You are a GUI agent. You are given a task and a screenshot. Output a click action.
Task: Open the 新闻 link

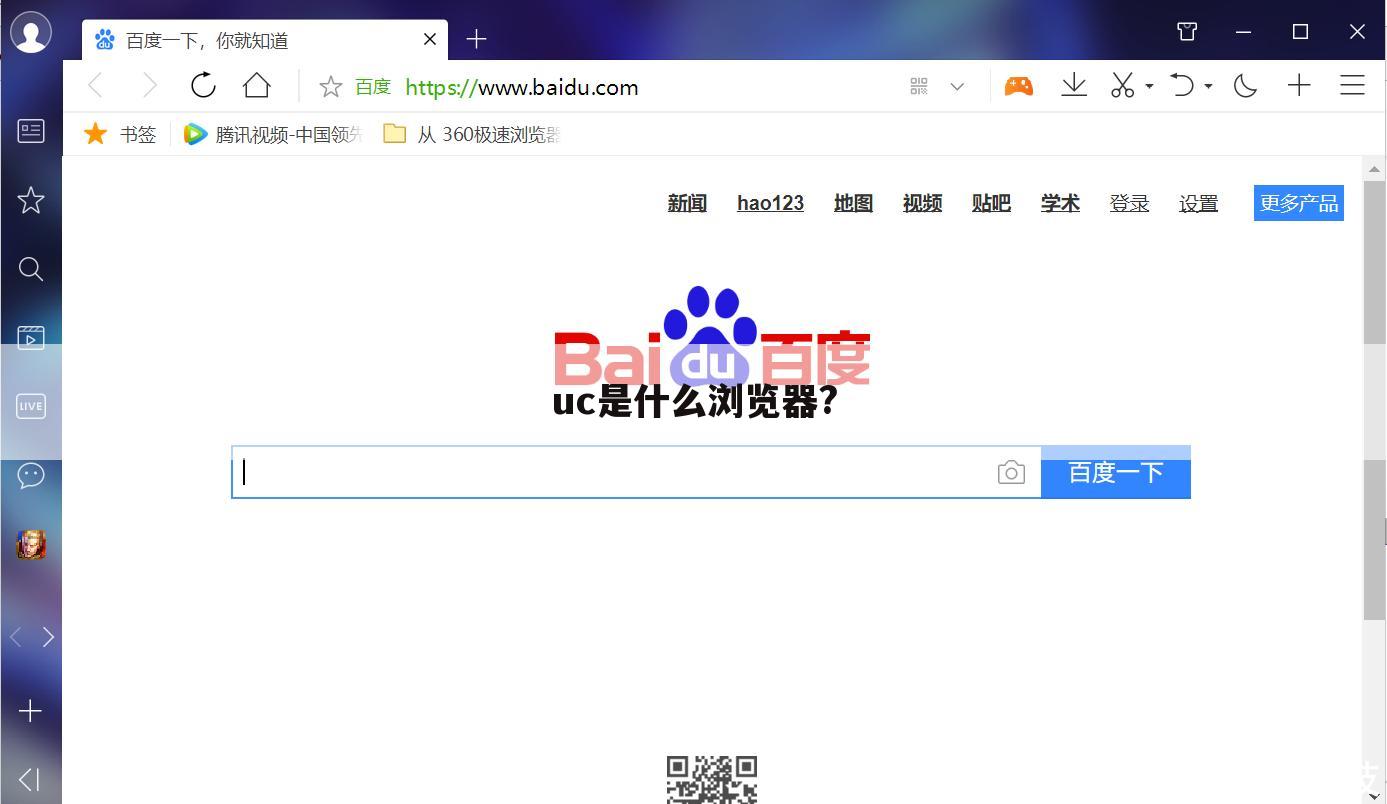tap(687, 203)
